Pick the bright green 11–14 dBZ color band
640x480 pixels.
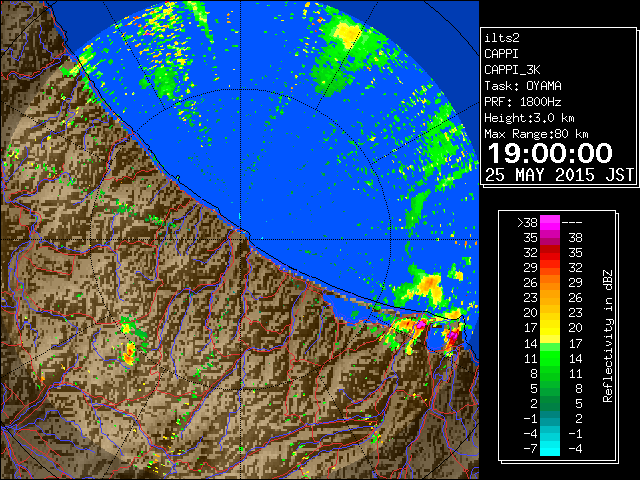point(550,358)
